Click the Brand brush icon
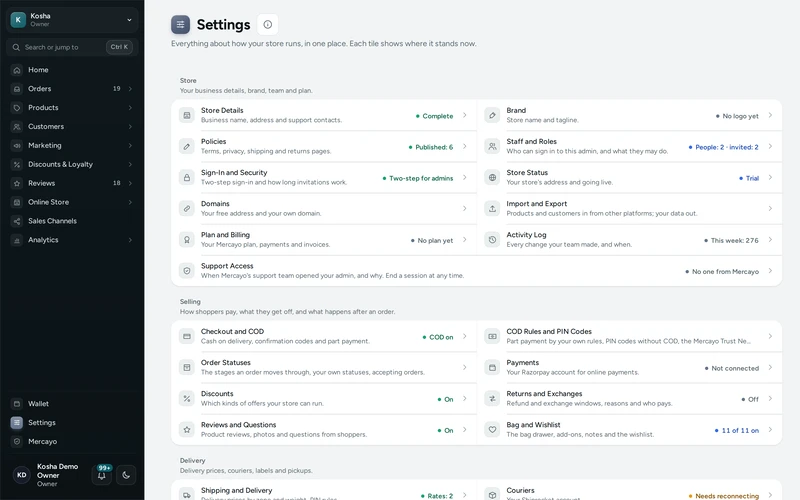The image size is (800, 500). tap(492, 115)
